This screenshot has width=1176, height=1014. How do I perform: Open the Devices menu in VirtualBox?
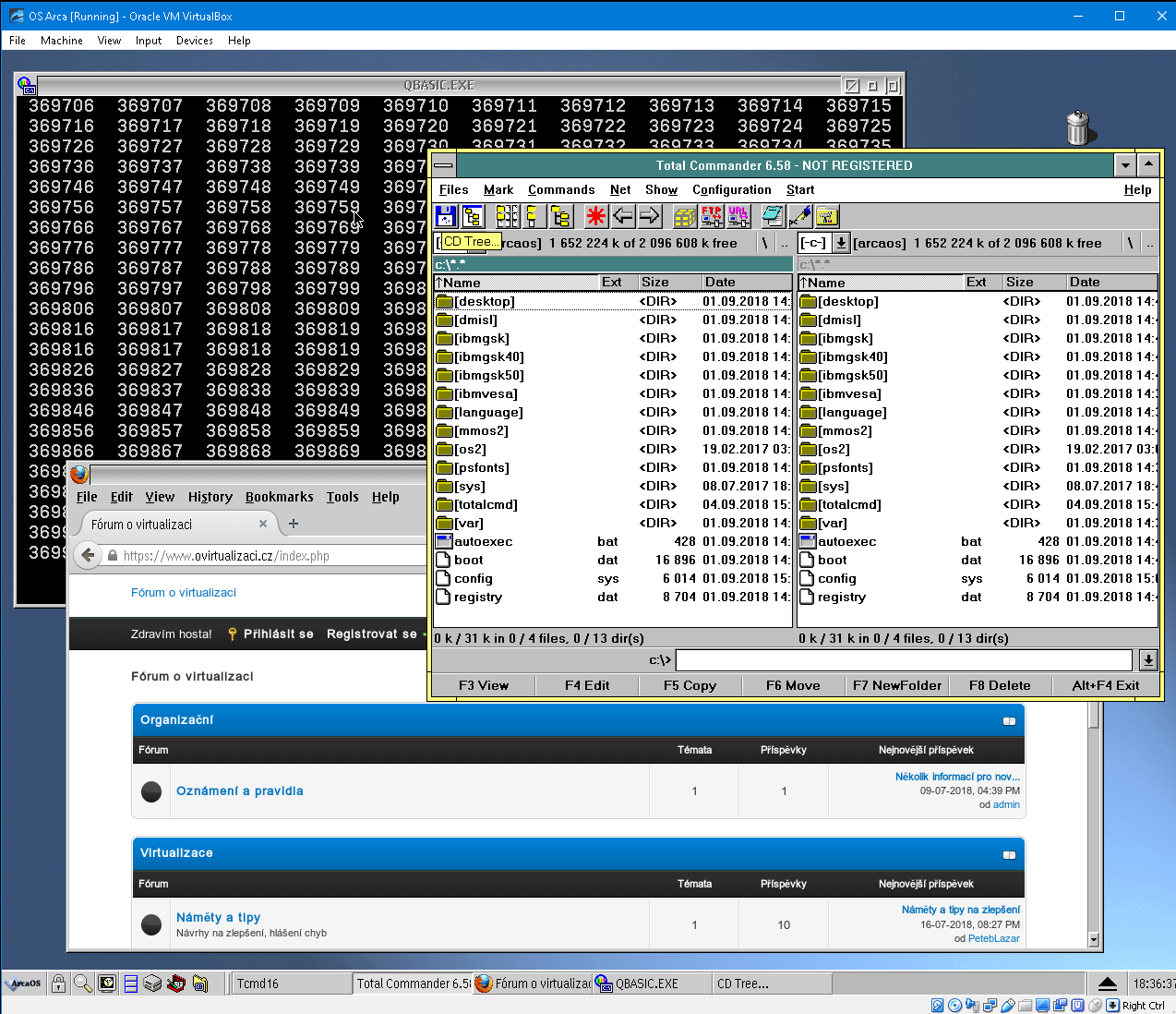(195, 41)
